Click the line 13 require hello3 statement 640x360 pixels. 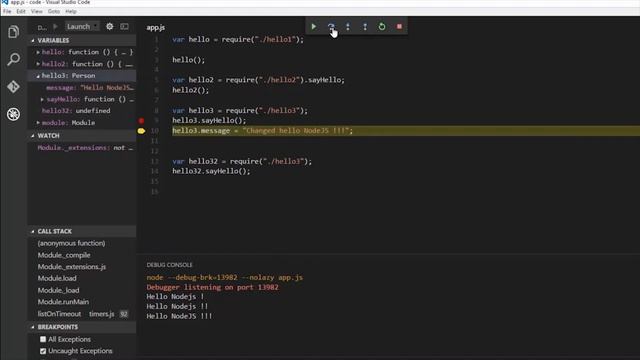[242, 161]
